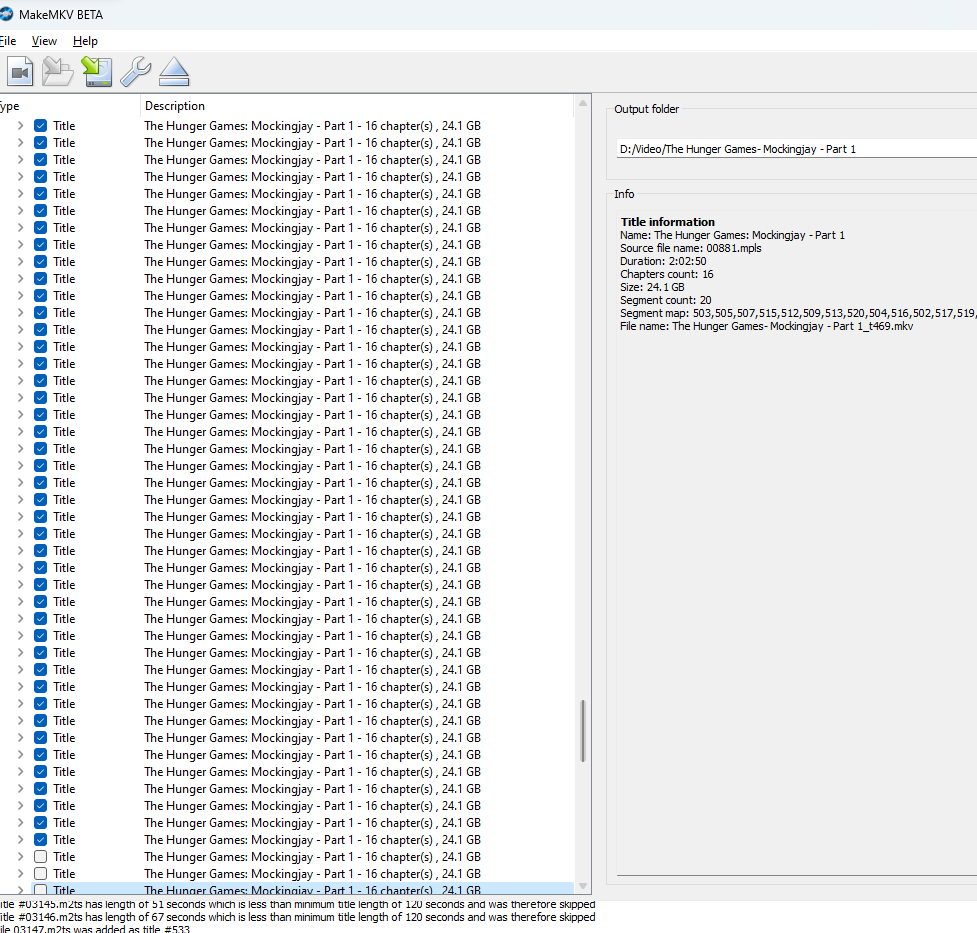This screenshot has height=933, width=977.
Task: Open Preferences via the wrench icon
Action: (x=135, y=72)
